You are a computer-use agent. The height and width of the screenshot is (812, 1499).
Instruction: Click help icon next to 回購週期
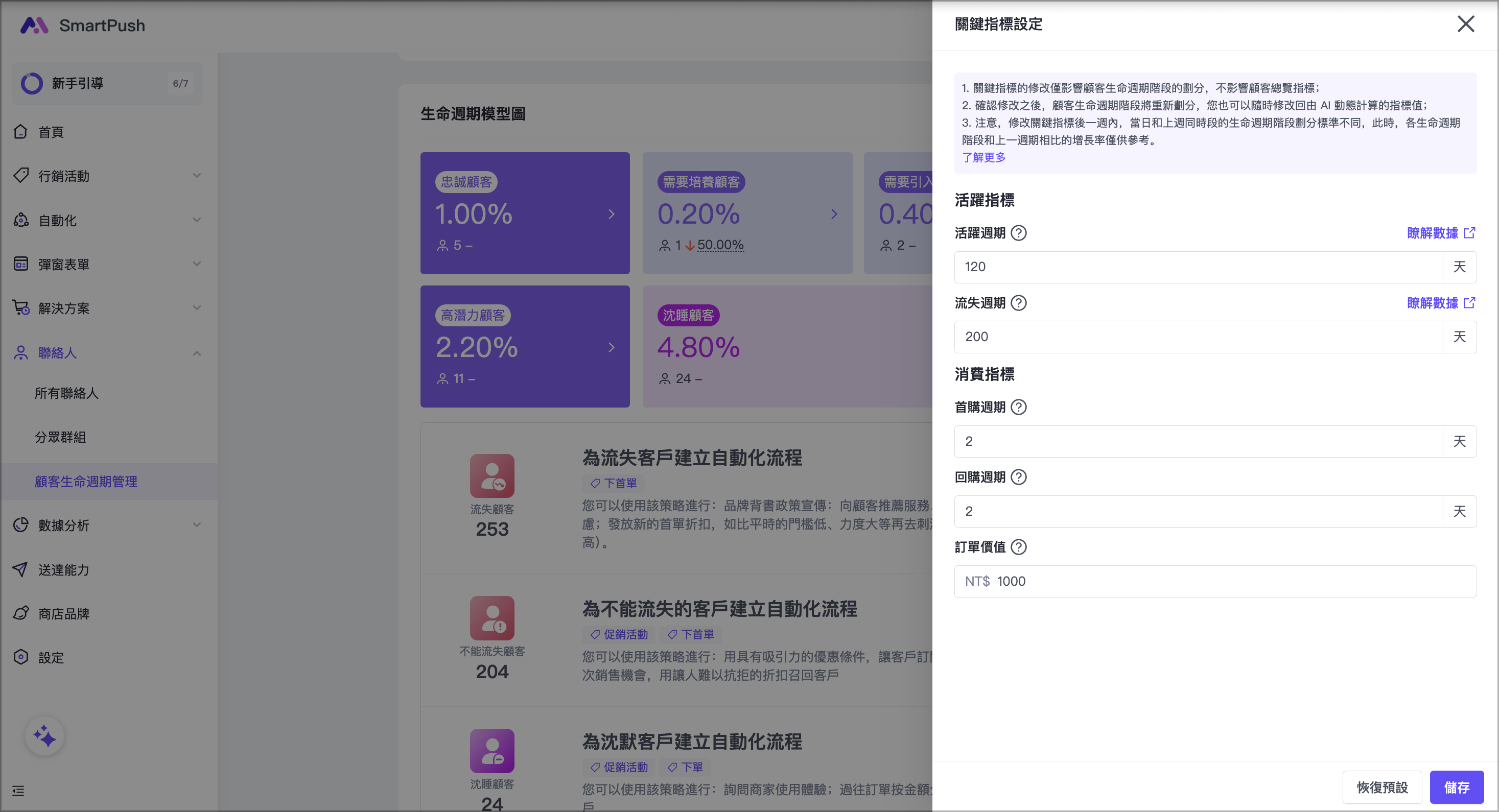(x=1018, y=477)
